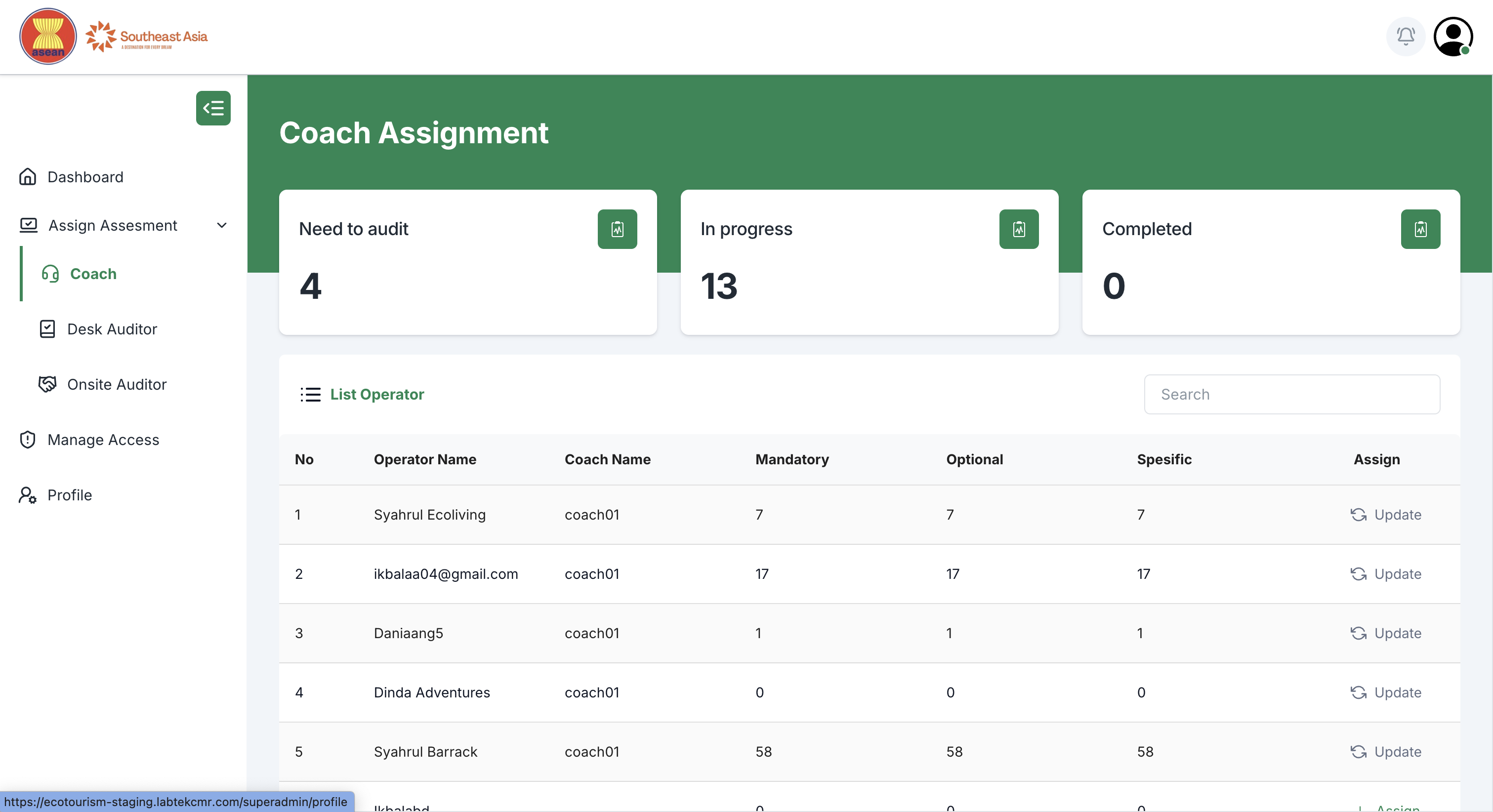1493x812 pixels.
Task: Click Update on Syahrul Barrack row
Action: [1386, 752]
